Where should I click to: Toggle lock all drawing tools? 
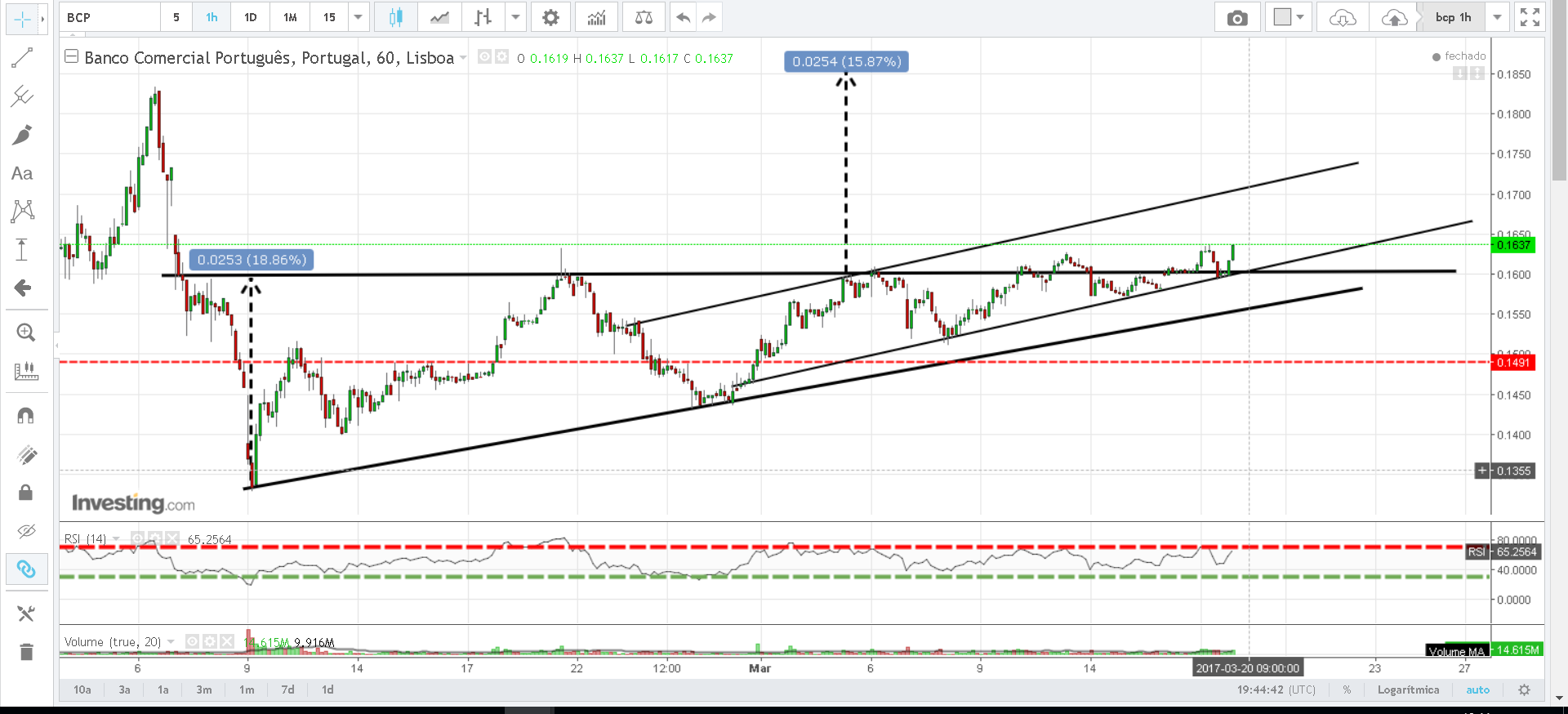click(25, 492)
